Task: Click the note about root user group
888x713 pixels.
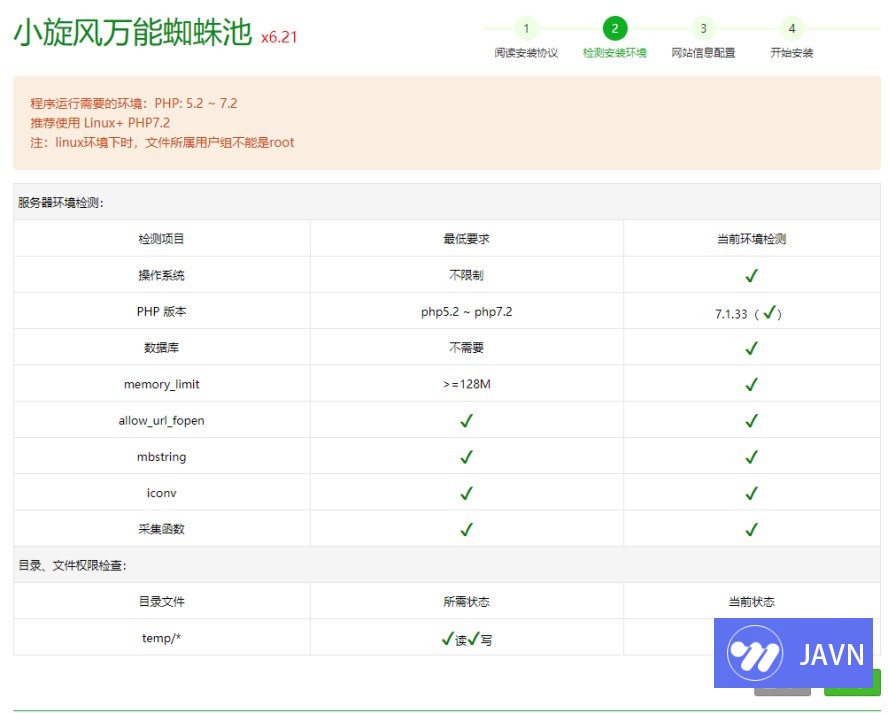Action: click(162, 143)
